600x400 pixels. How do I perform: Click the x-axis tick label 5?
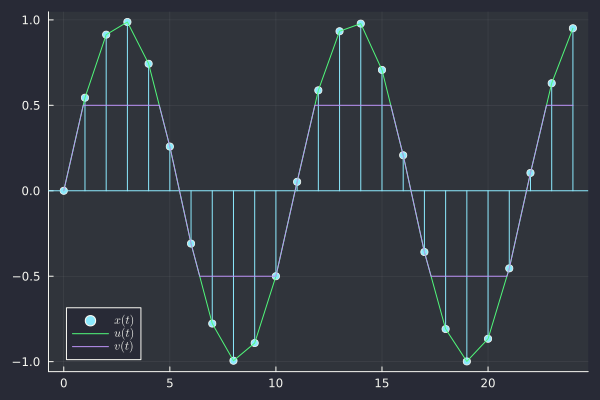pyautogui.click(x=170, y=383)
